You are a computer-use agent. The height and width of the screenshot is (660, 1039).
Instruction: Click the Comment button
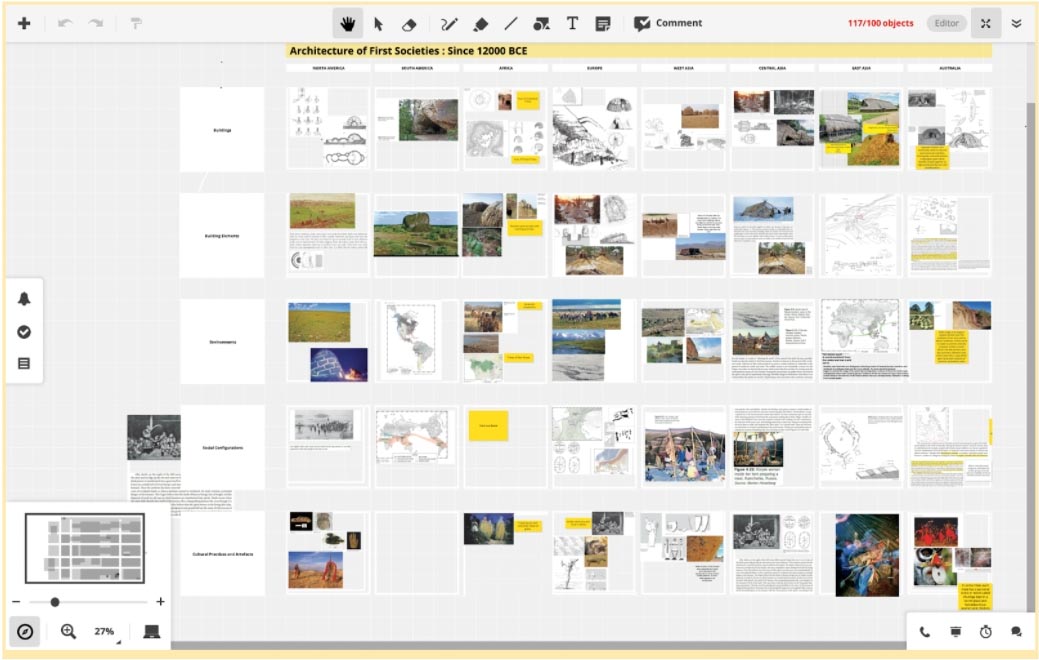[x=668, y=23]
